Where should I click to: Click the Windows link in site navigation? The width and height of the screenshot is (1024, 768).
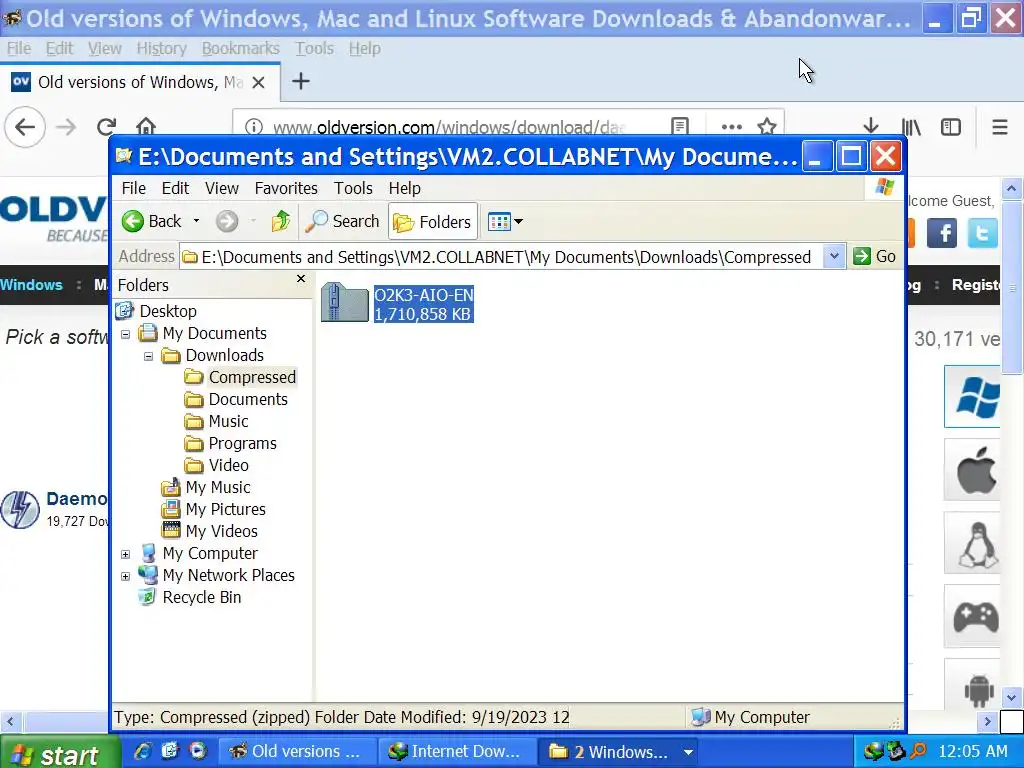coord(31,285)
